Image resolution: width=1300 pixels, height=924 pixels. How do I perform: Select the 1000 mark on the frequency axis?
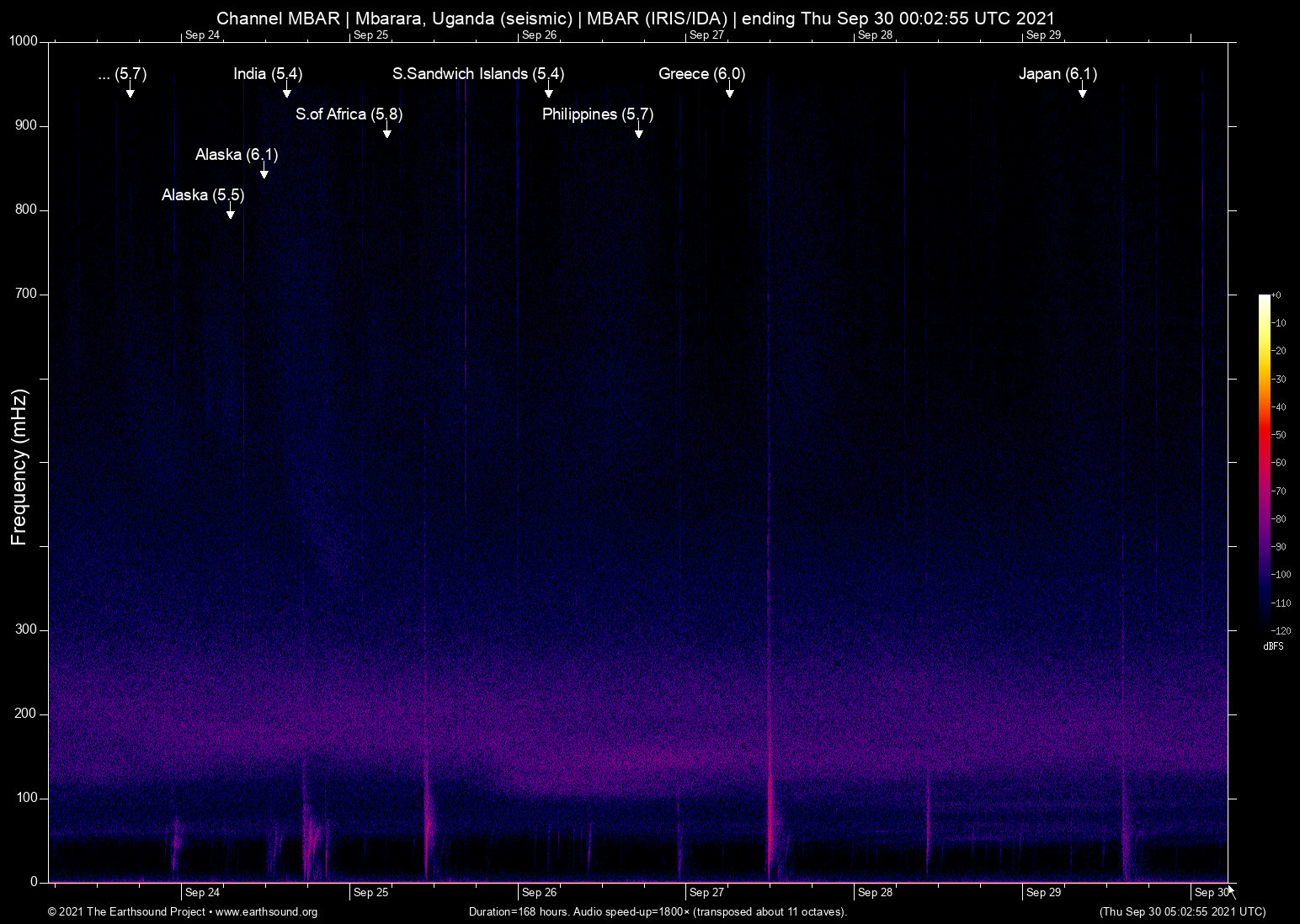point(22,40)
